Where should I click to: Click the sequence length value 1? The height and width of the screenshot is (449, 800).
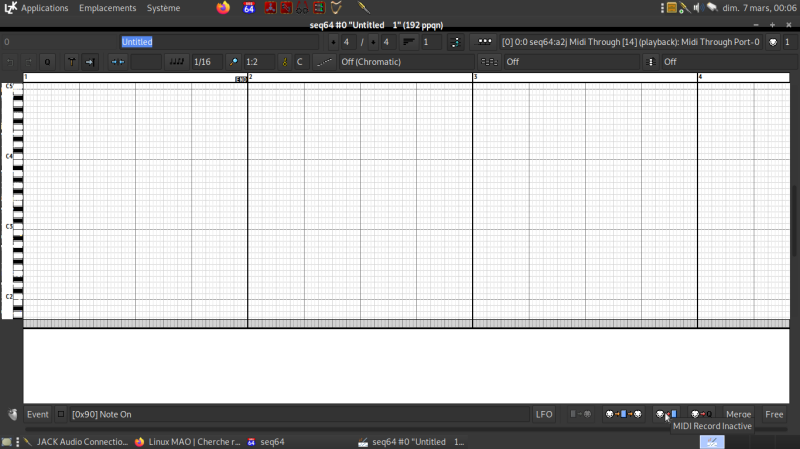click(x=431, y=42)
